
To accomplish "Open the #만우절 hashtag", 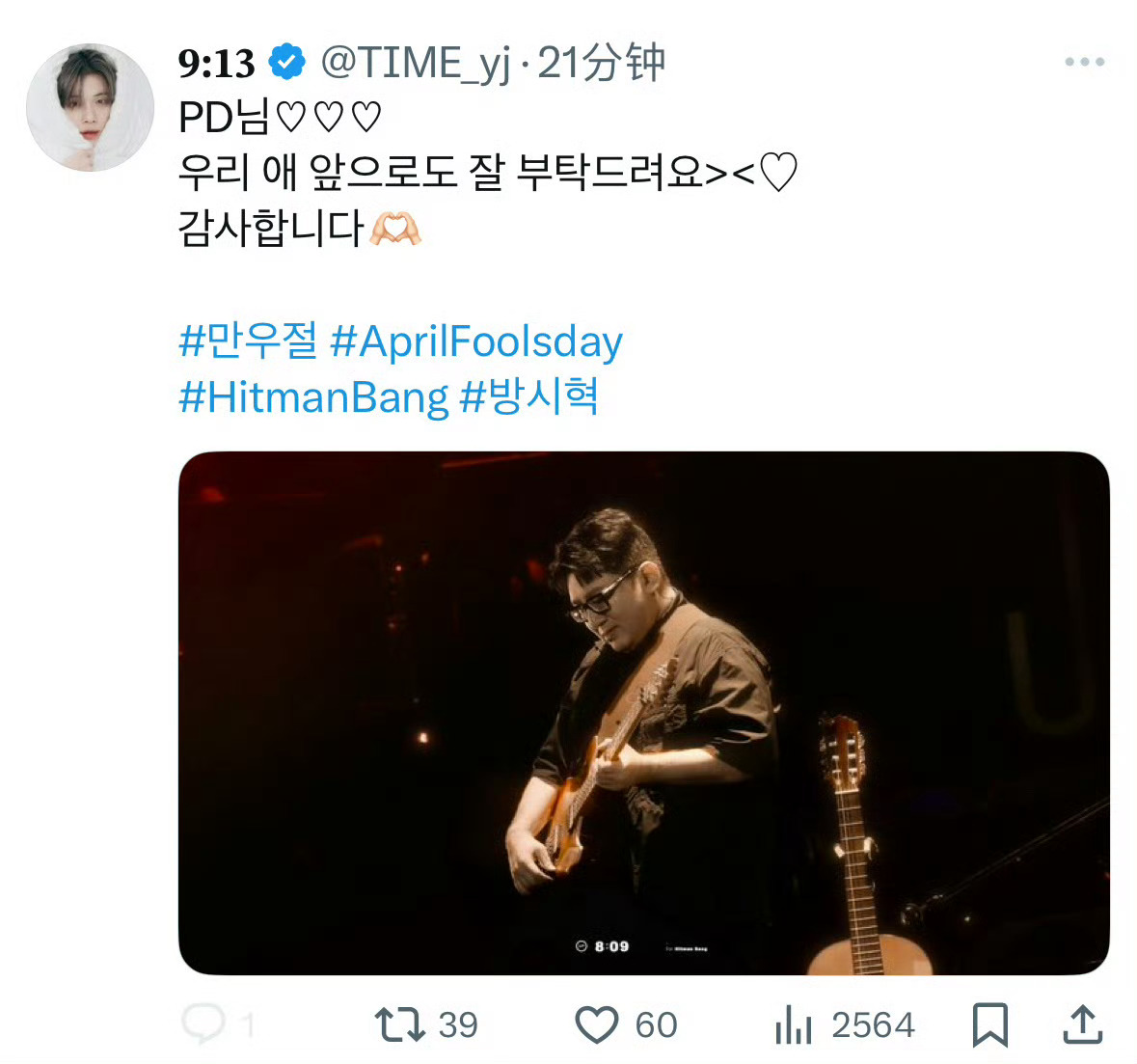I will coord(248,341).
